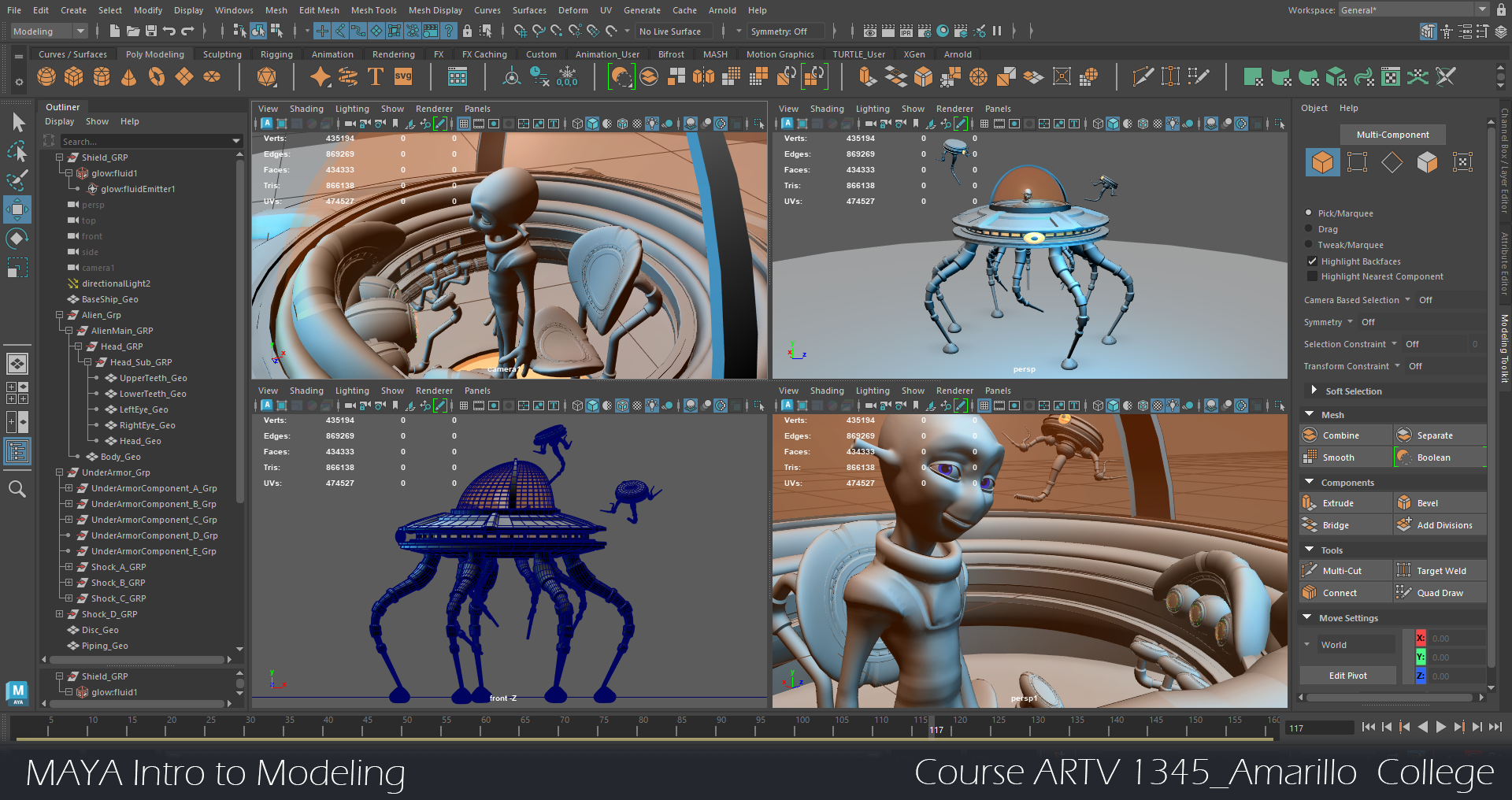Select object selection mode cube icon
Screen dimensions: 1512x800
point(1323,162)
